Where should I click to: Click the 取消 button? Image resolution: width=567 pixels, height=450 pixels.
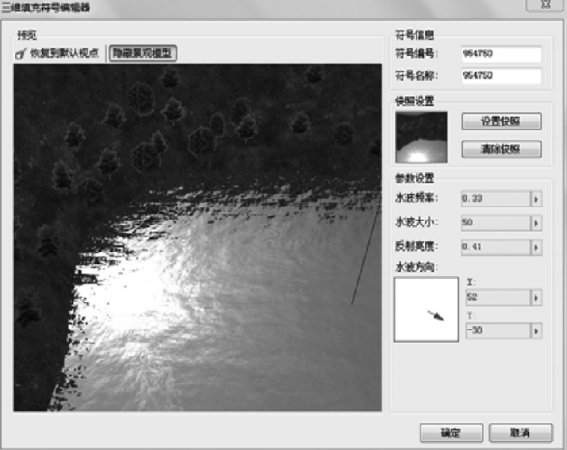pyautogui.click(x=521, y=433)
